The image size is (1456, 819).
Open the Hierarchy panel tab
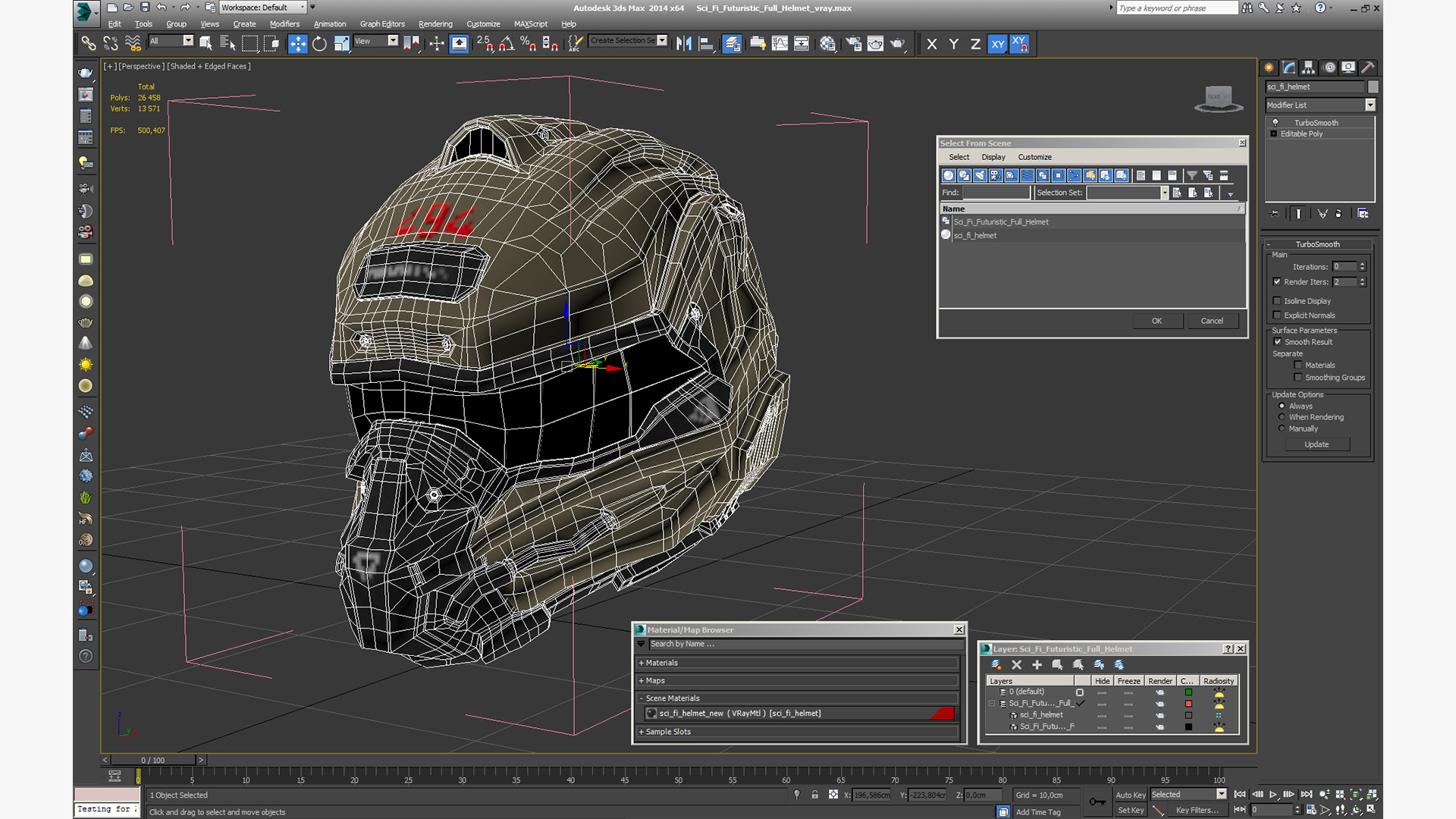pyautogui.click(x=1308, y=67)
